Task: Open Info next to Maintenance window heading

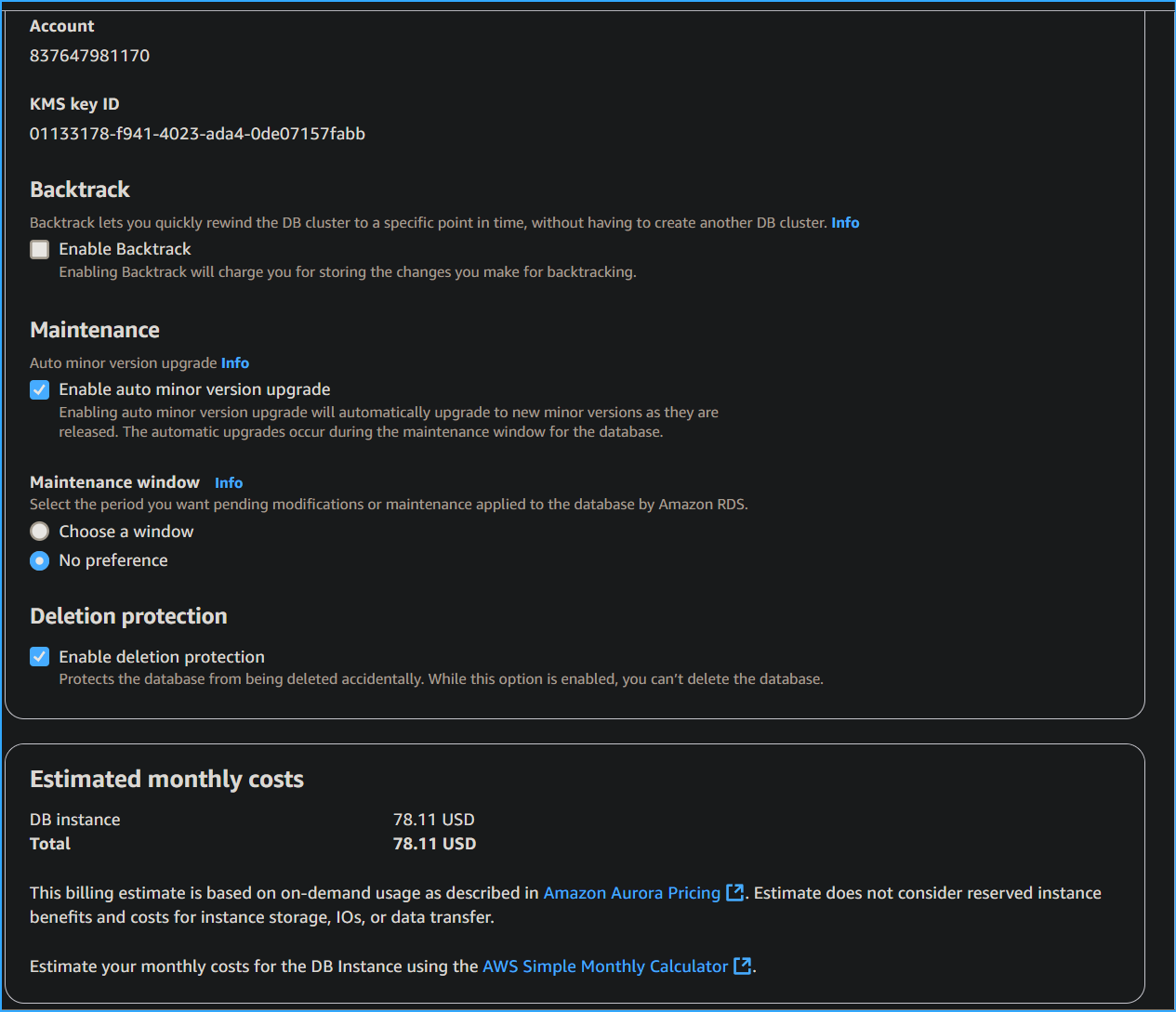Action: click(x=228, y=482)
